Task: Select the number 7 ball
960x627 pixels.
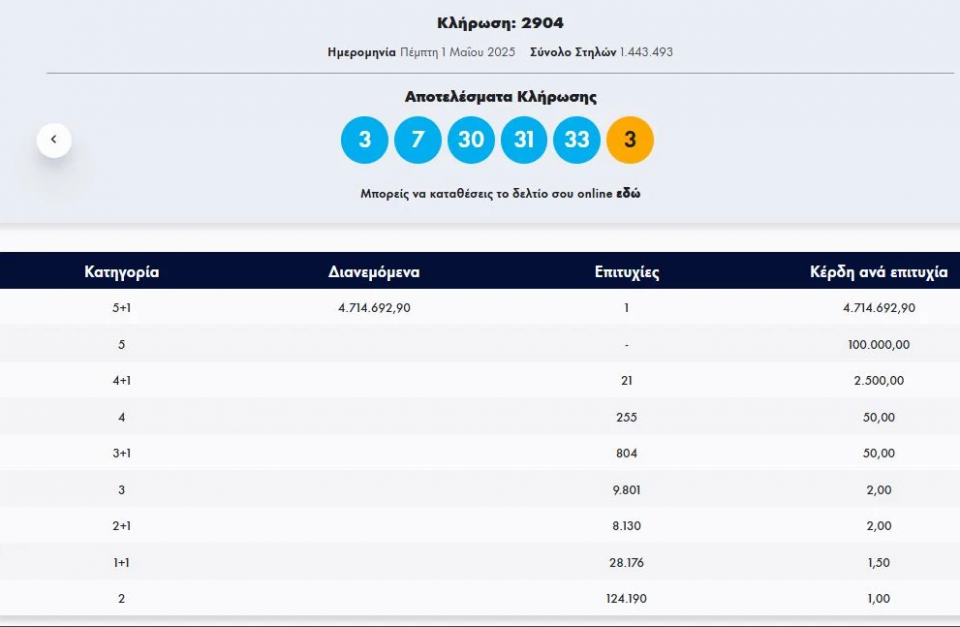Action: coord(417,140)
